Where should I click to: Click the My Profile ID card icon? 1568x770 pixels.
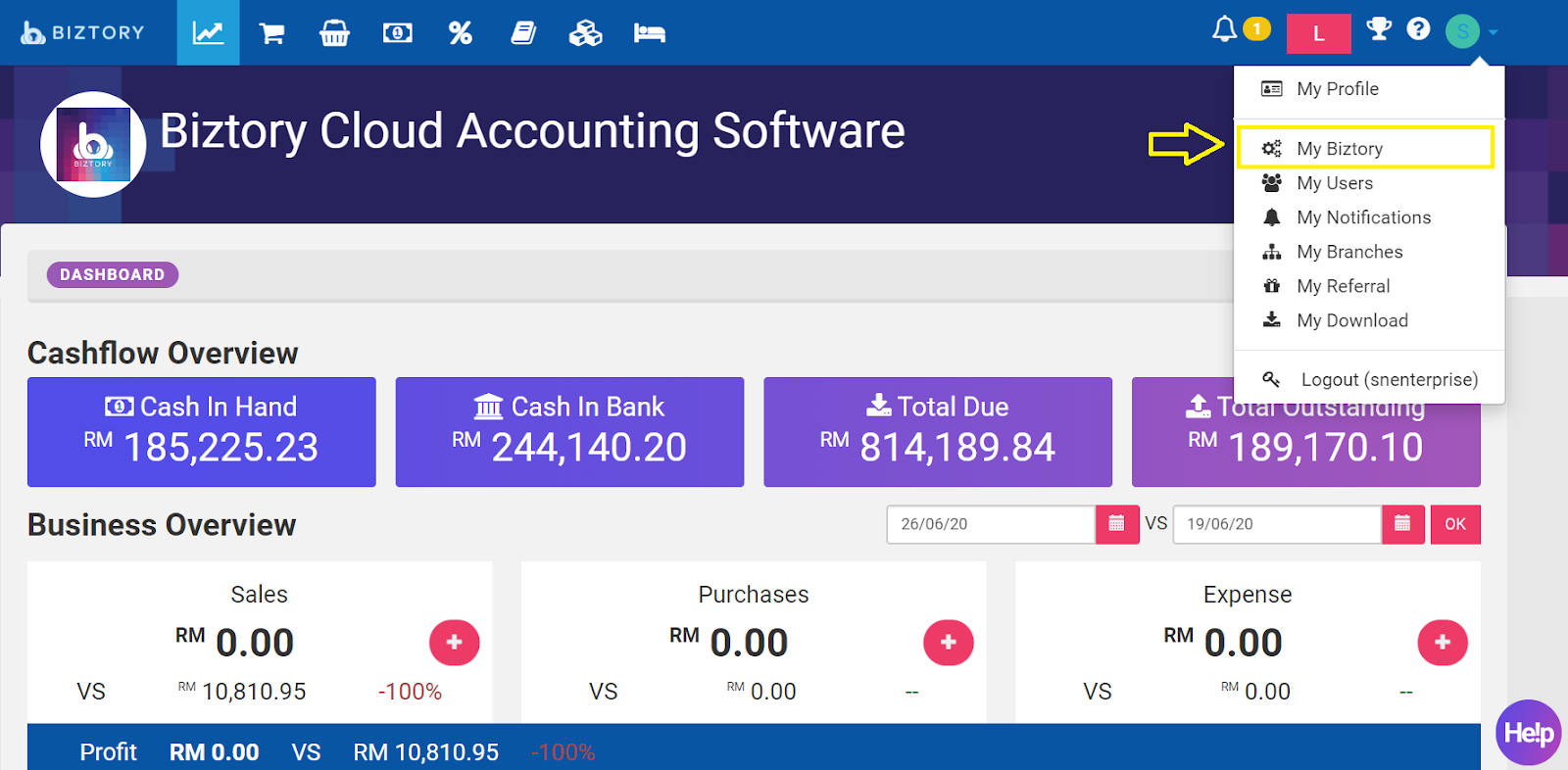1271,89
